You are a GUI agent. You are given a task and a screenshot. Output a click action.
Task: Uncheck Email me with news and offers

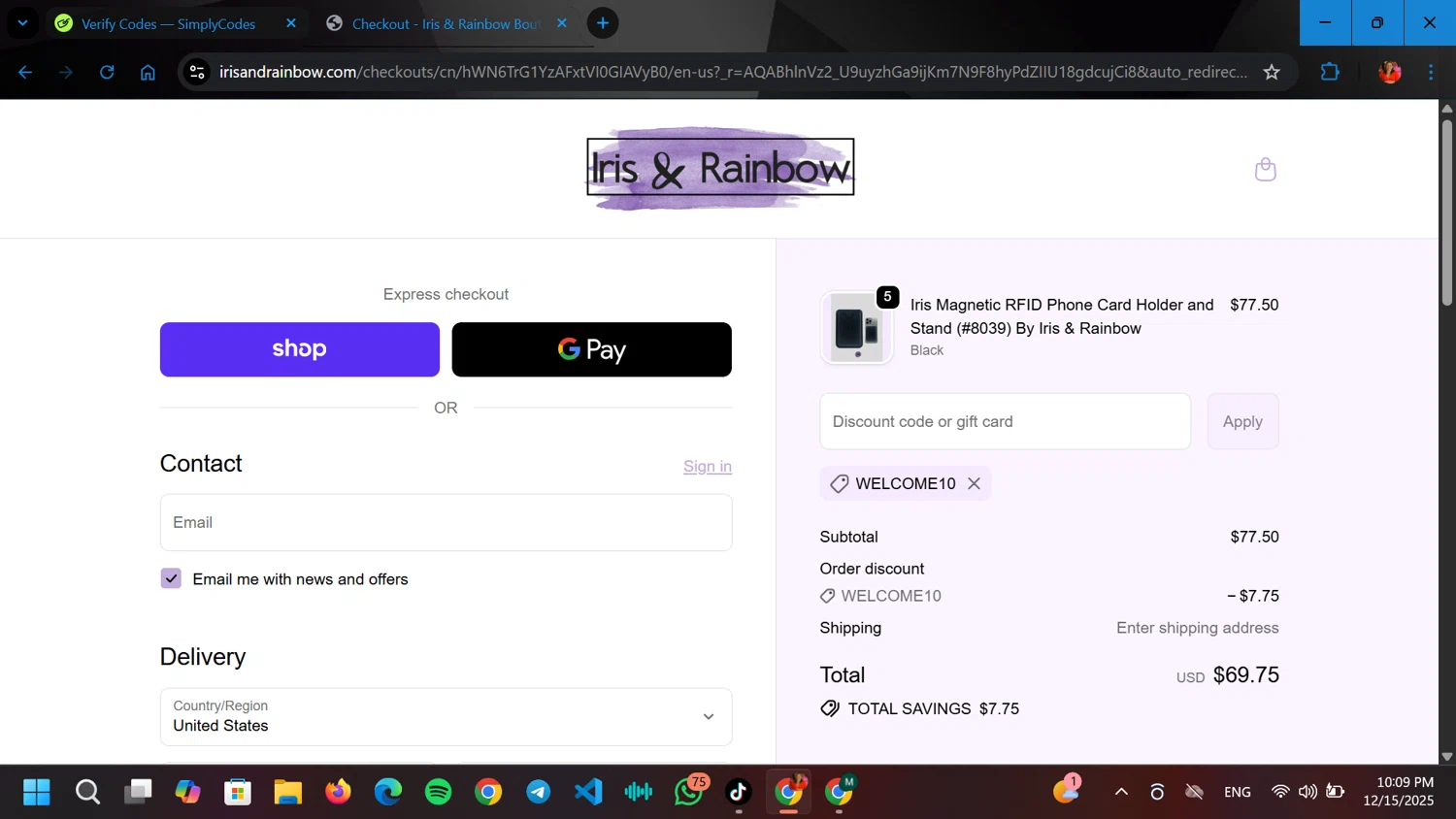[x=171, y=578]
